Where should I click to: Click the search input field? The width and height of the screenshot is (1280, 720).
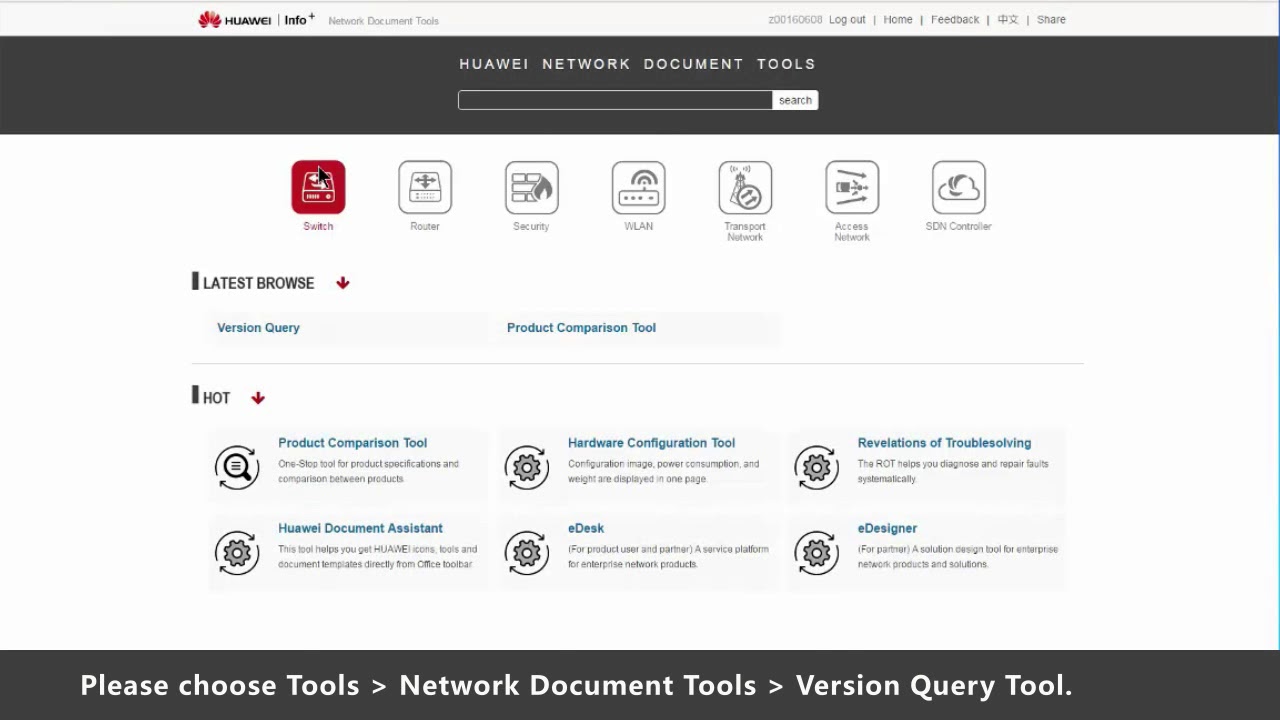coord(615,100)
